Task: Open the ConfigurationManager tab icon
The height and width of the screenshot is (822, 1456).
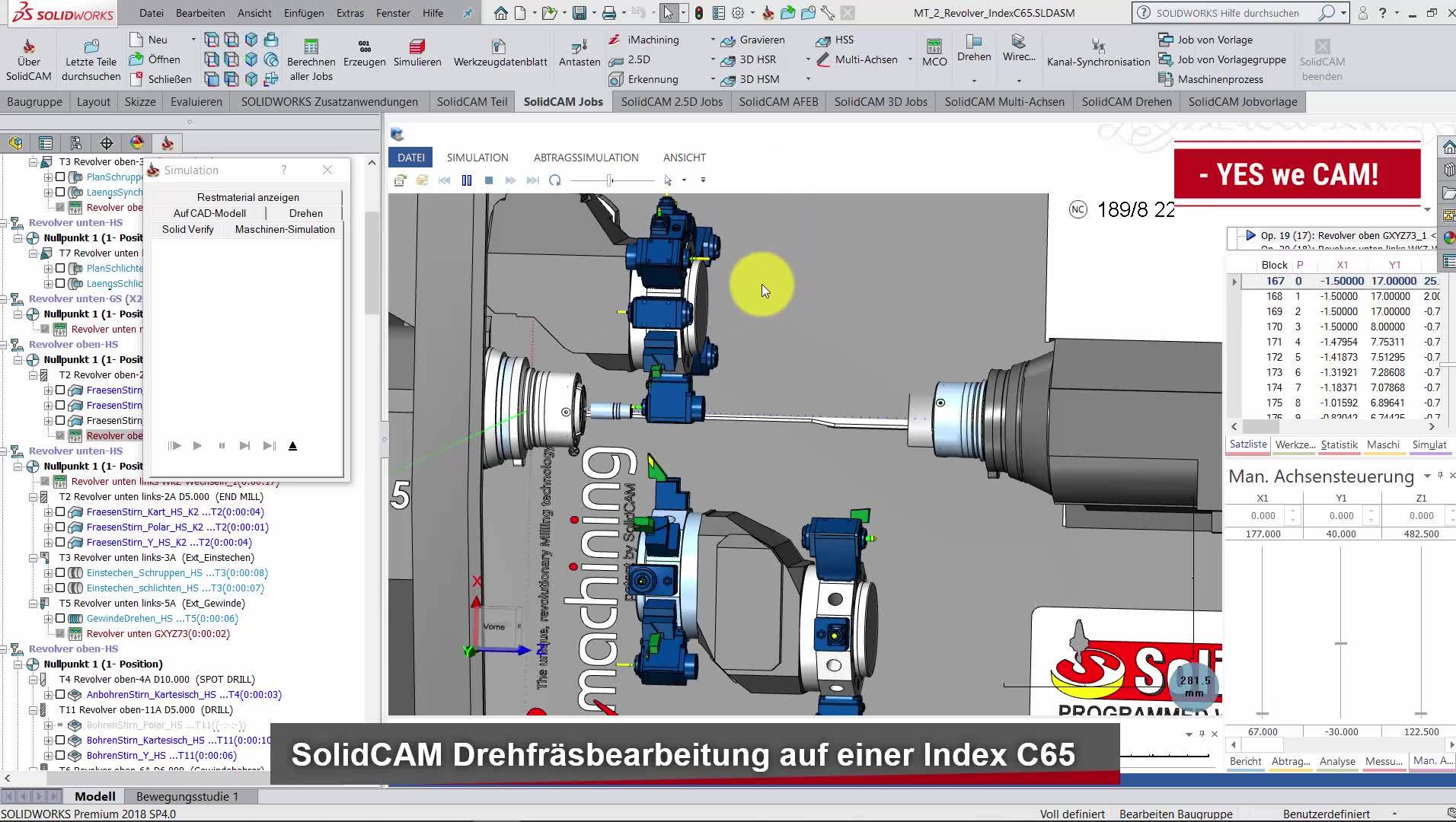Action: click(x=76, y=143)
